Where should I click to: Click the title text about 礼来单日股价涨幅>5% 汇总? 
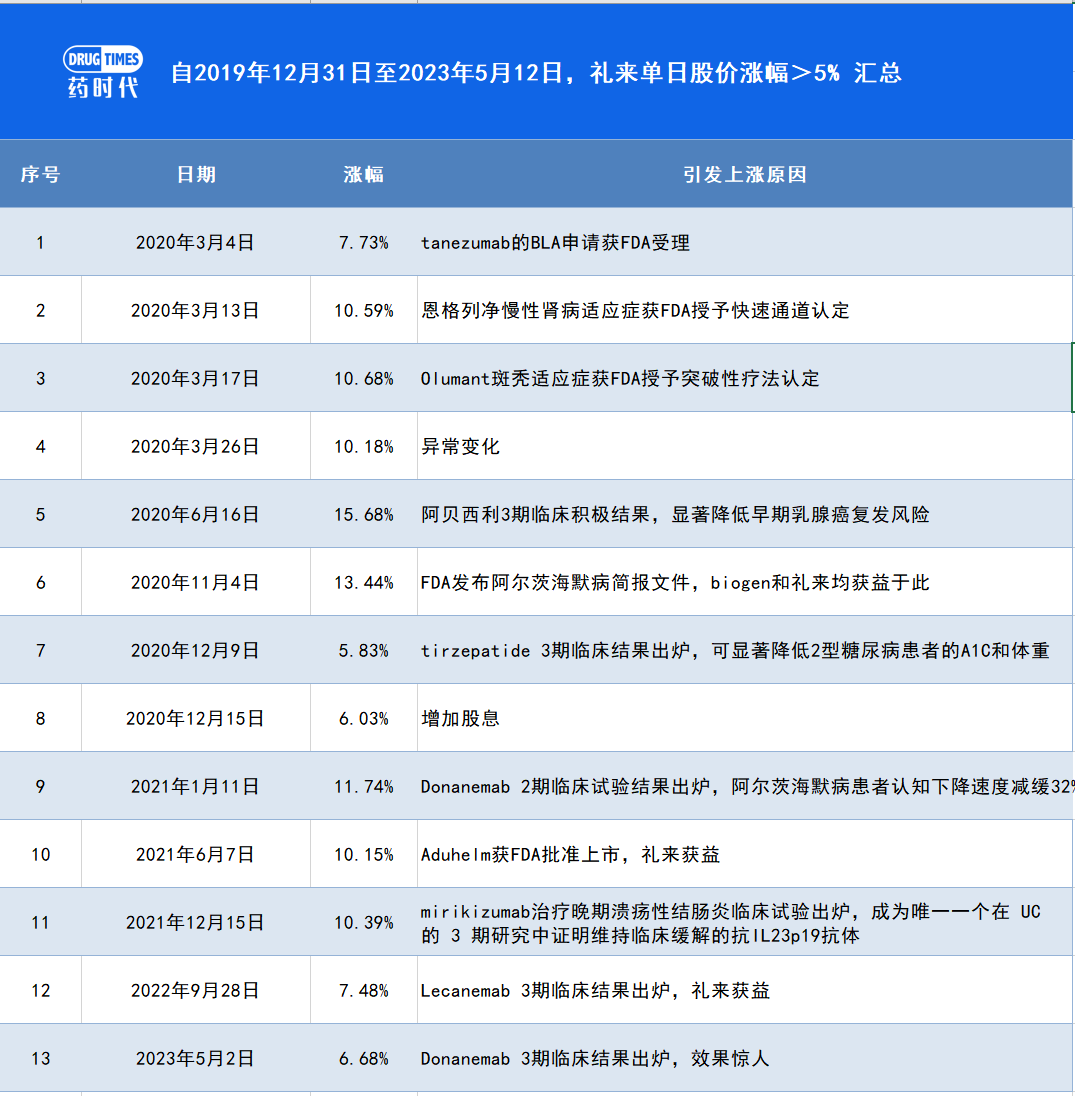point(536,73)
